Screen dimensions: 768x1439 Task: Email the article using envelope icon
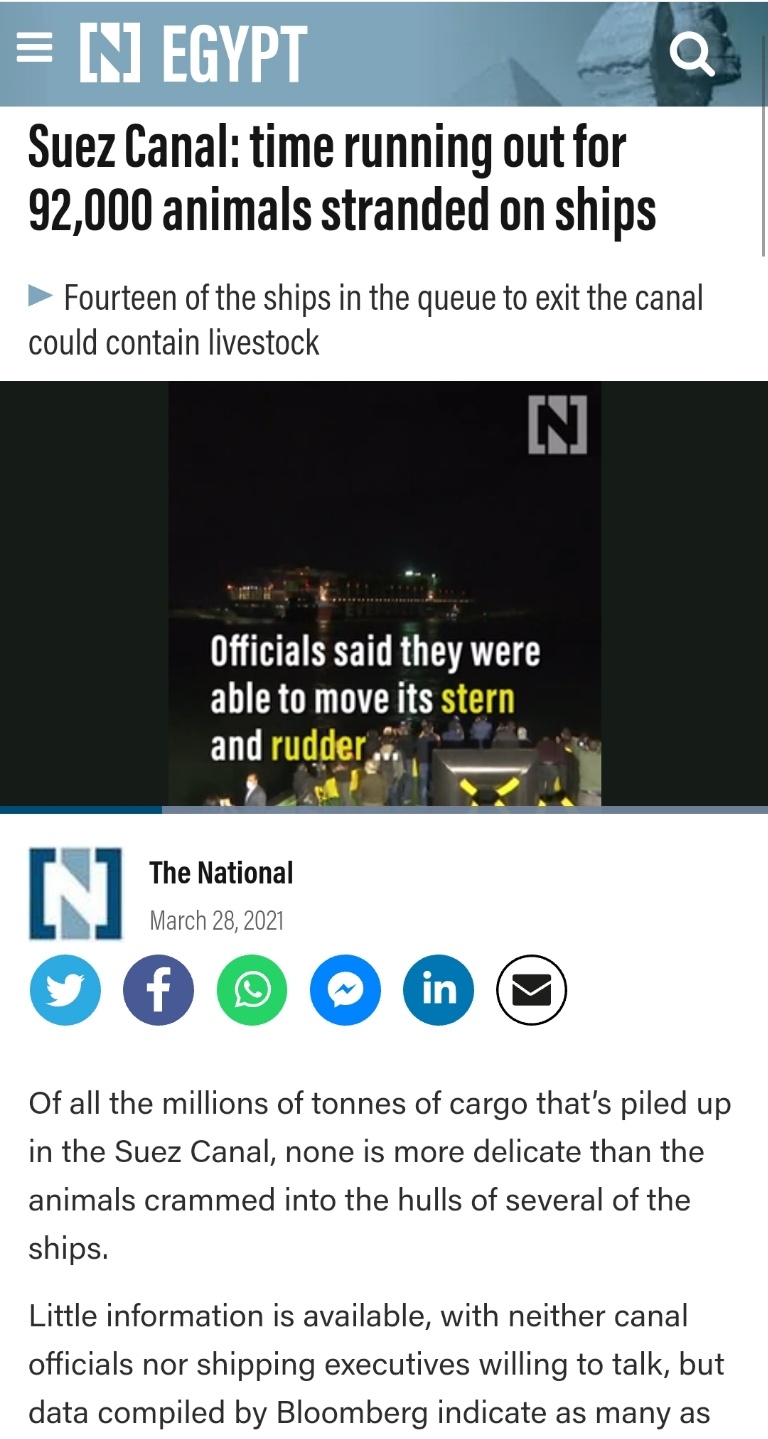pos(532,990)
